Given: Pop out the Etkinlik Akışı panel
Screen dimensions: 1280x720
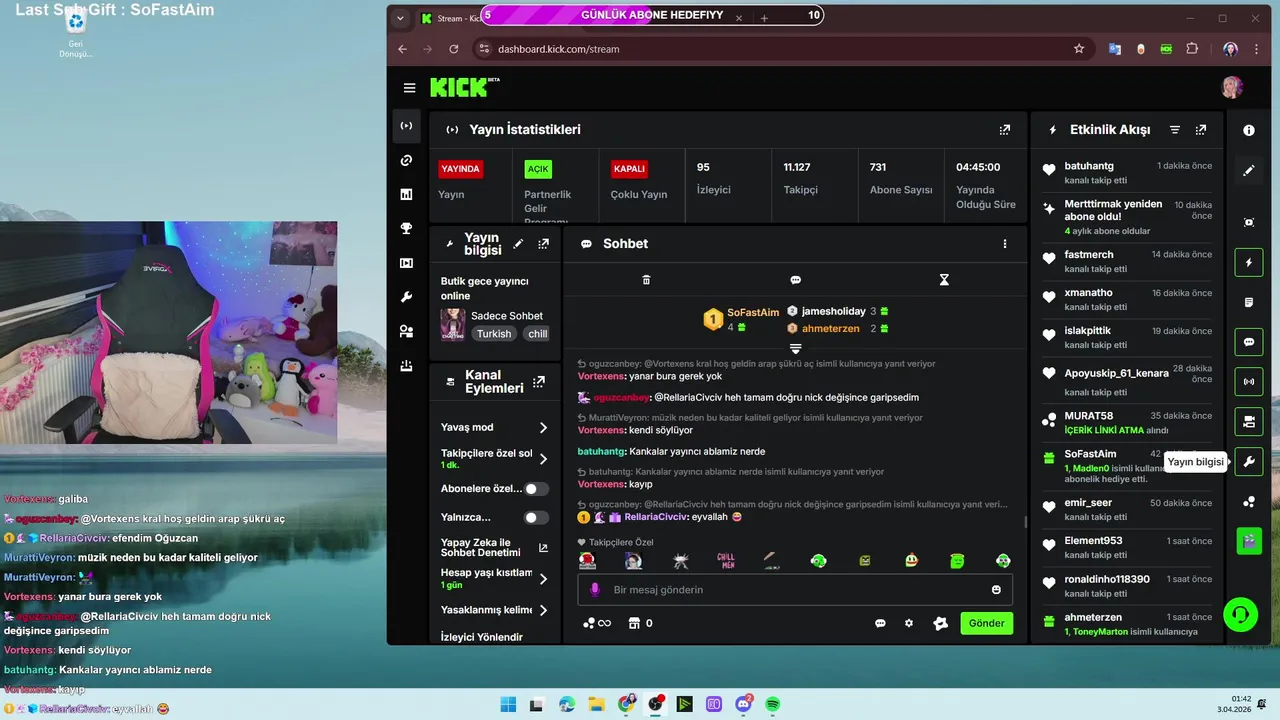Looking at the screenshot, I should pyautogui.click(x=1201, y=130).
